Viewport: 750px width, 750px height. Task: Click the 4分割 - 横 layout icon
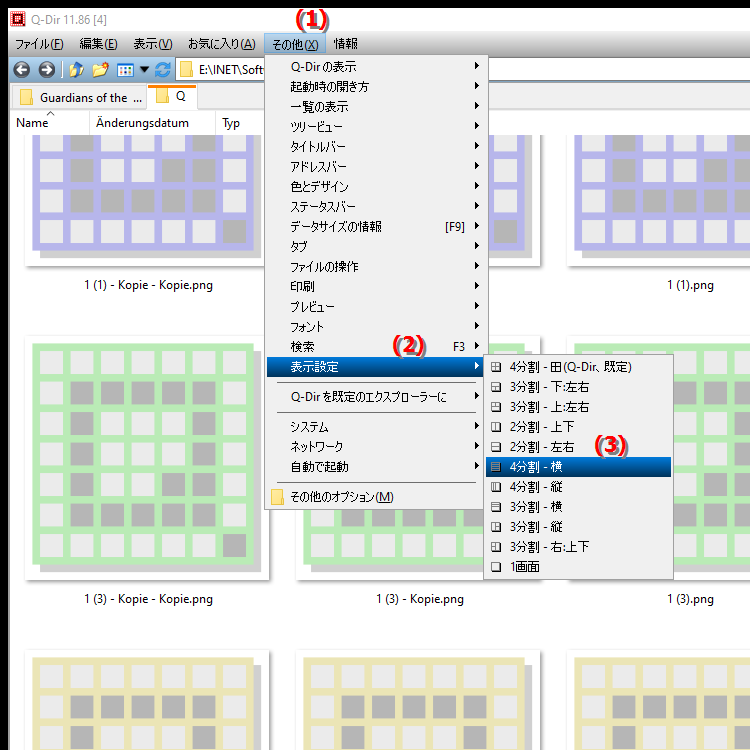pyautogui.click(x=496, y=467)
